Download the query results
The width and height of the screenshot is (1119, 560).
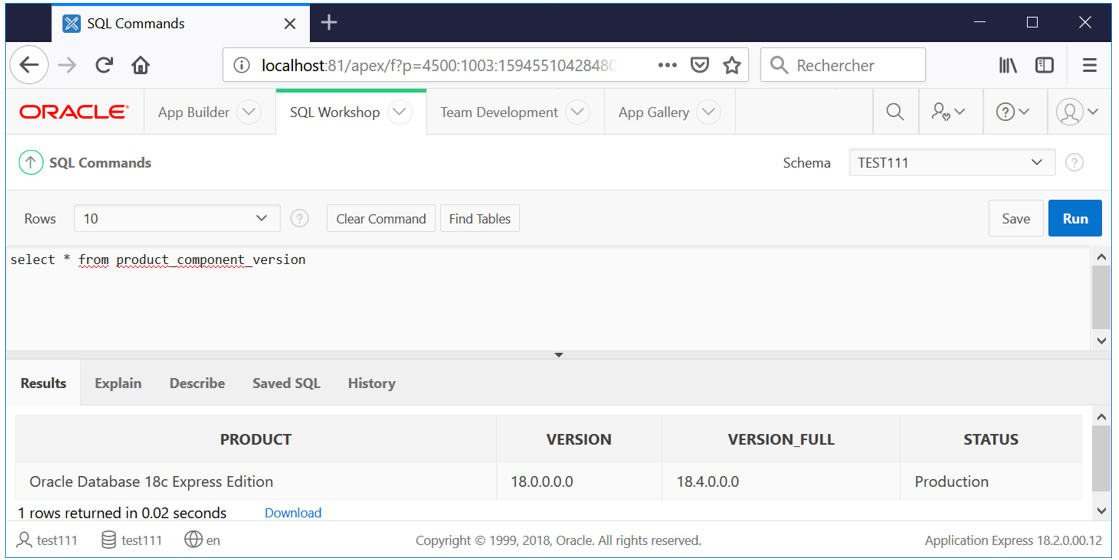293,513
